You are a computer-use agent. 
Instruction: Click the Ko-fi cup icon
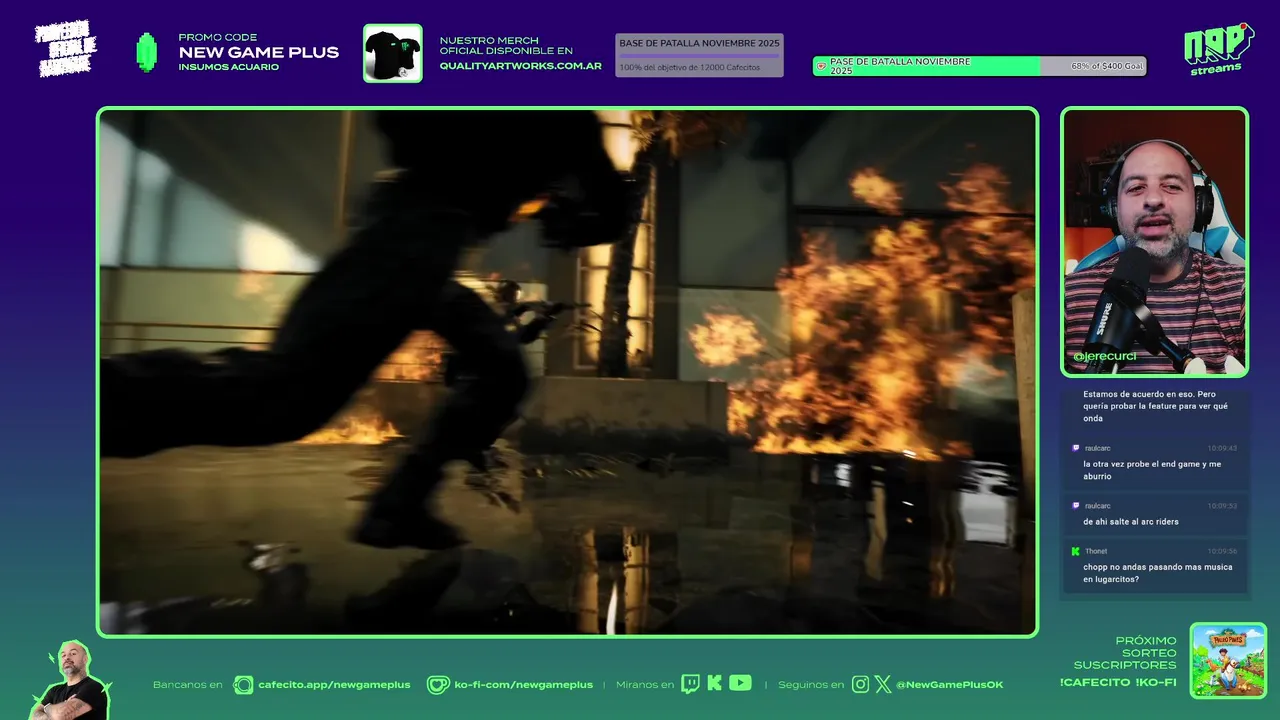tap(438, 685)
